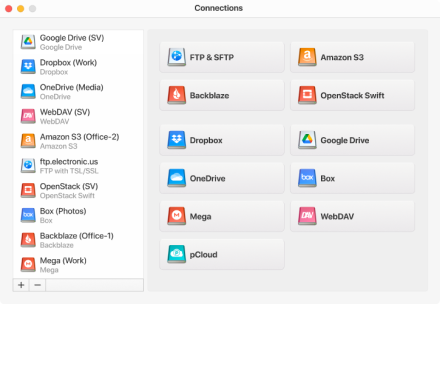Viewport: 440px width, 375px height.
Task: Click the FTP & SFTP globe drive icon
Action: click(176, 57)
